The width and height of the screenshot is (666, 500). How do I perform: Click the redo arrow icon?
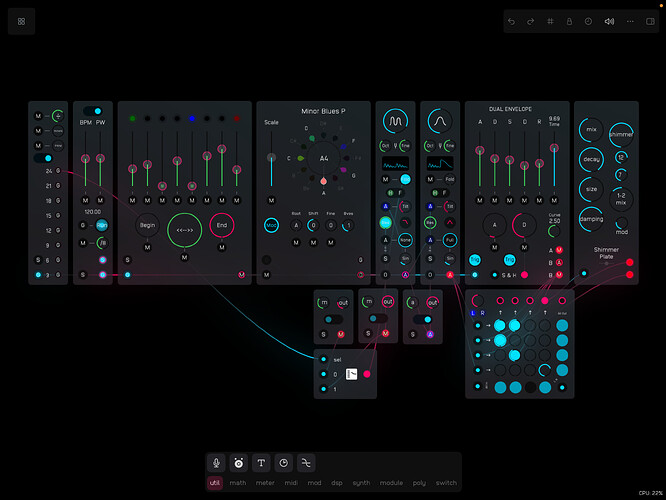(x=530, y=21)
